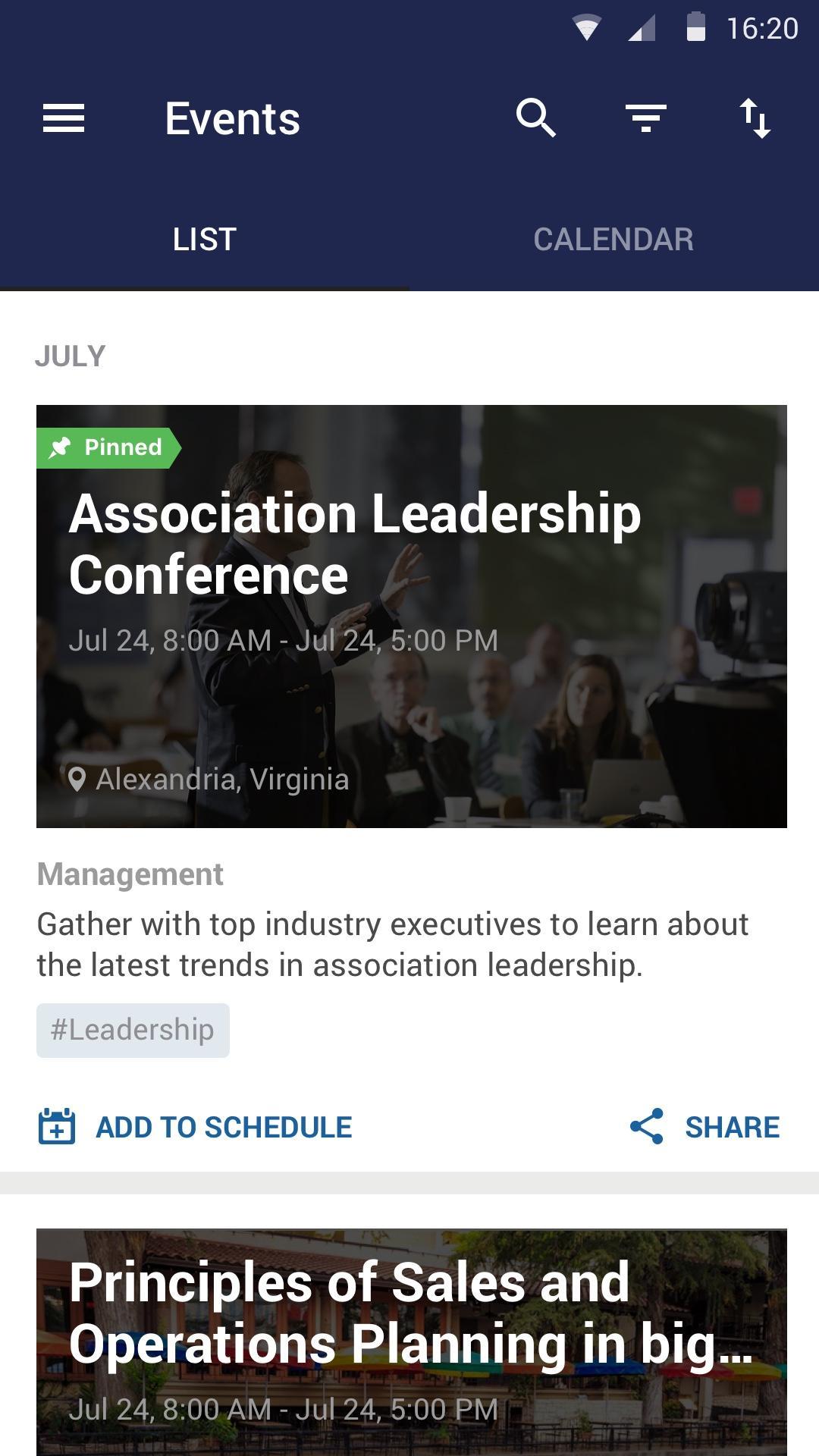
Task: Open the hamburger navigation menu
Action: 64,119
